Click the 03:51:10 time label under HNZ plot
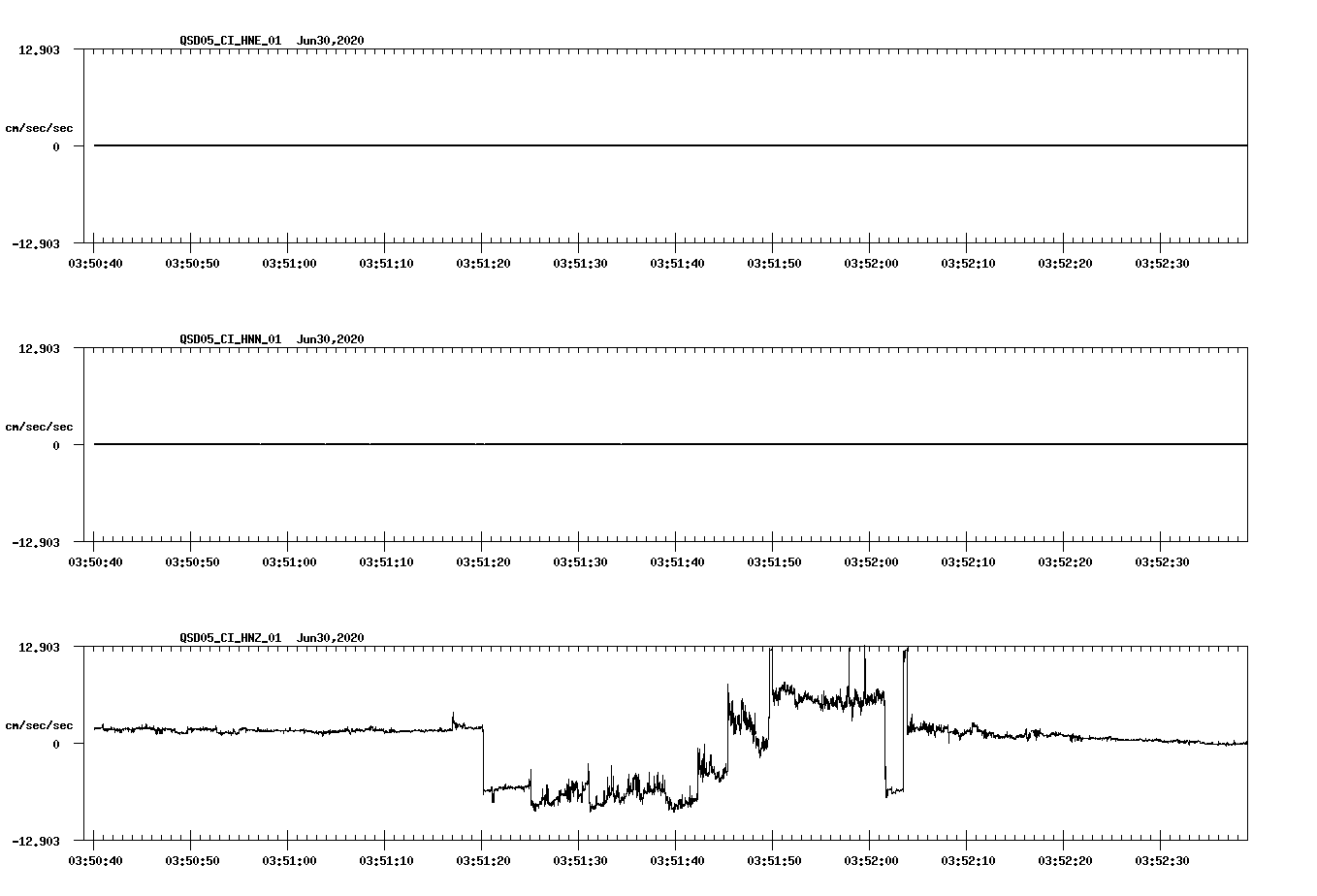The height and width of the screenshot is (896, 1317). pos(386,861)
